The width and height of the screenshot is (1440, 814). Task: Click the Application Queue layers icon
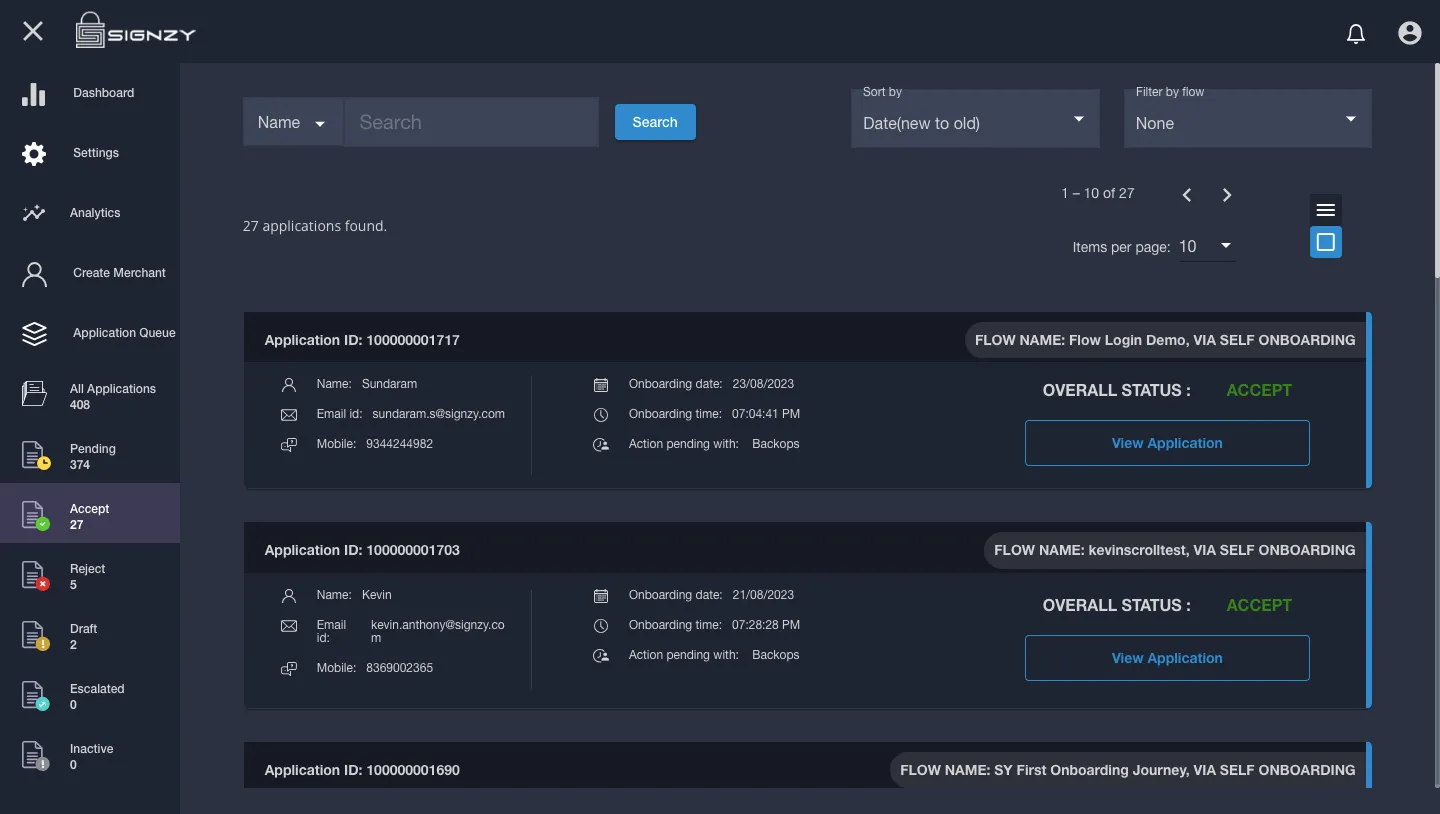pyautogui.click(x=34, y=334)
